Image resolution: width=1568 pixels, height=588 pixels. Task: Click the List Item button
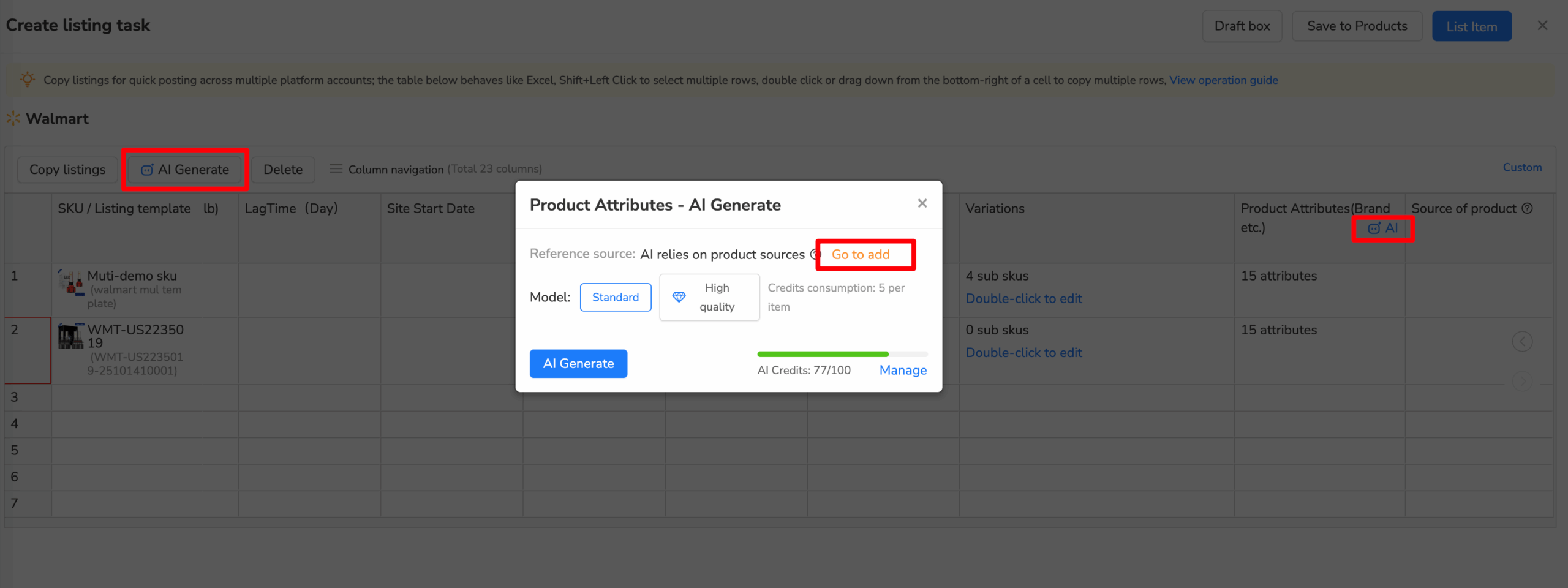1471,26
